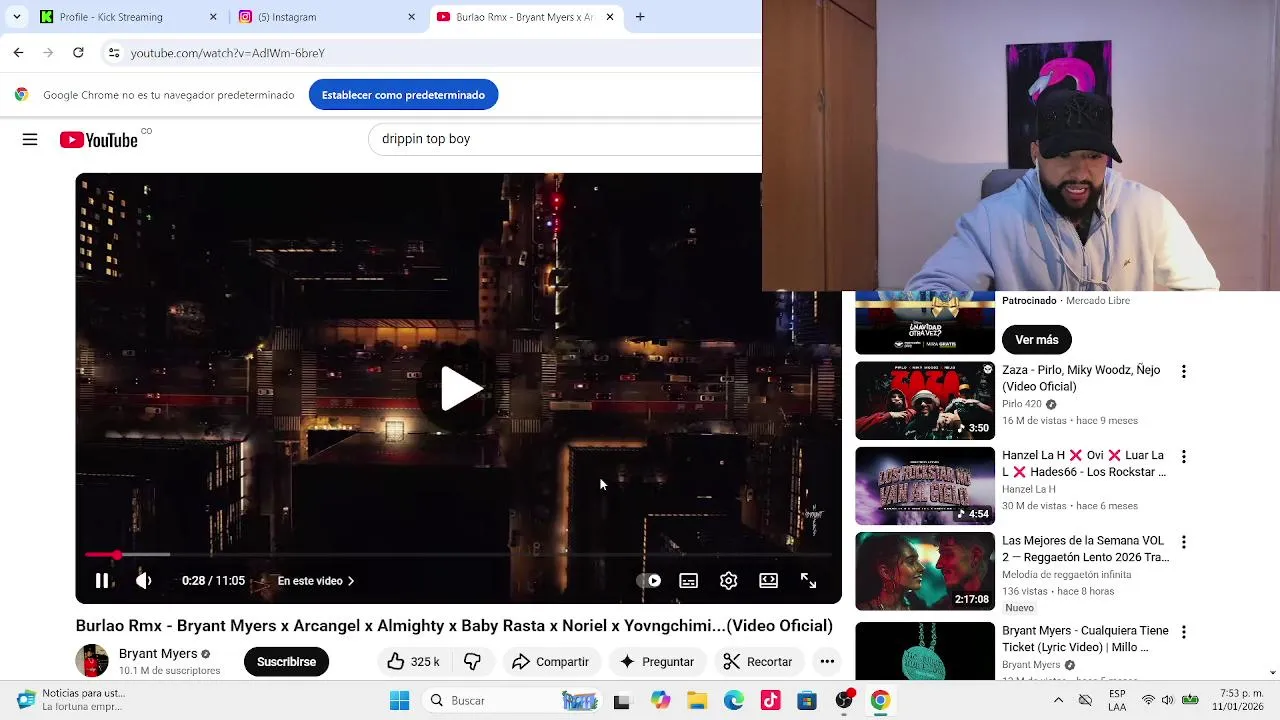Pause the video with the pause button
This screenshot has width=1280, height=720.
coord(102,581)
